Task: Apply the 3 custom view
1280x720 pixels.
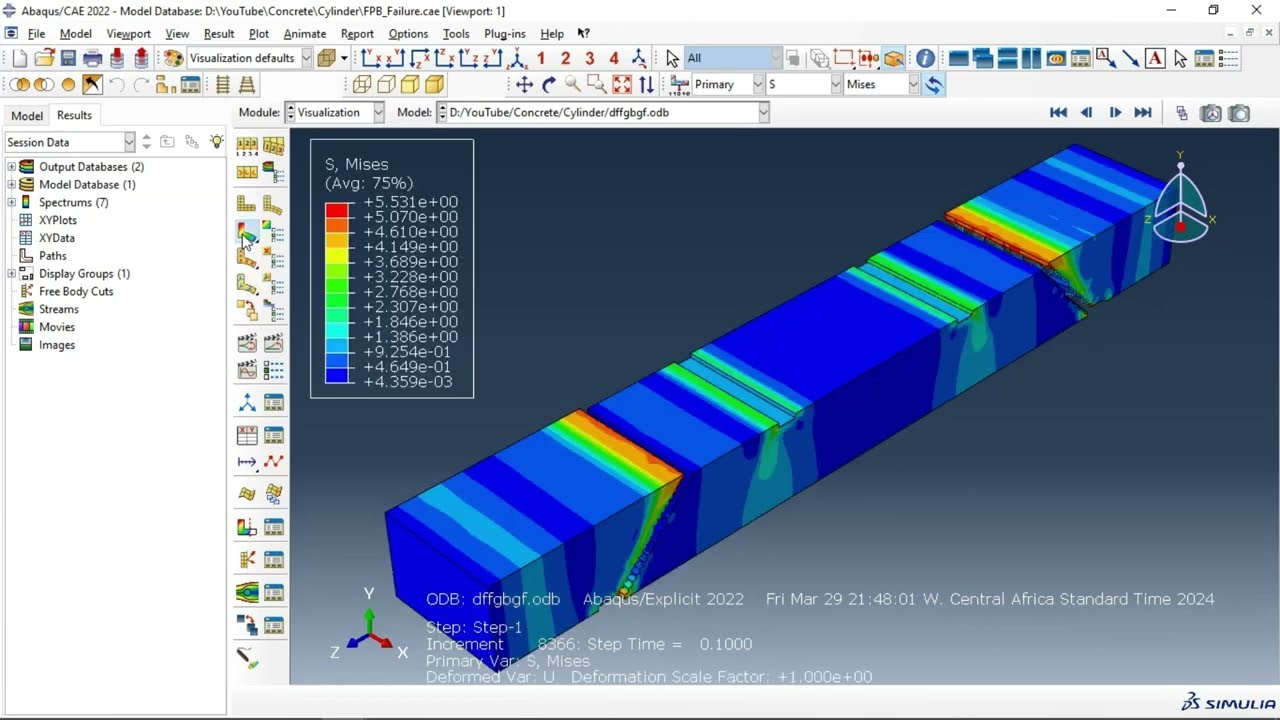Action: click(590, 58)
